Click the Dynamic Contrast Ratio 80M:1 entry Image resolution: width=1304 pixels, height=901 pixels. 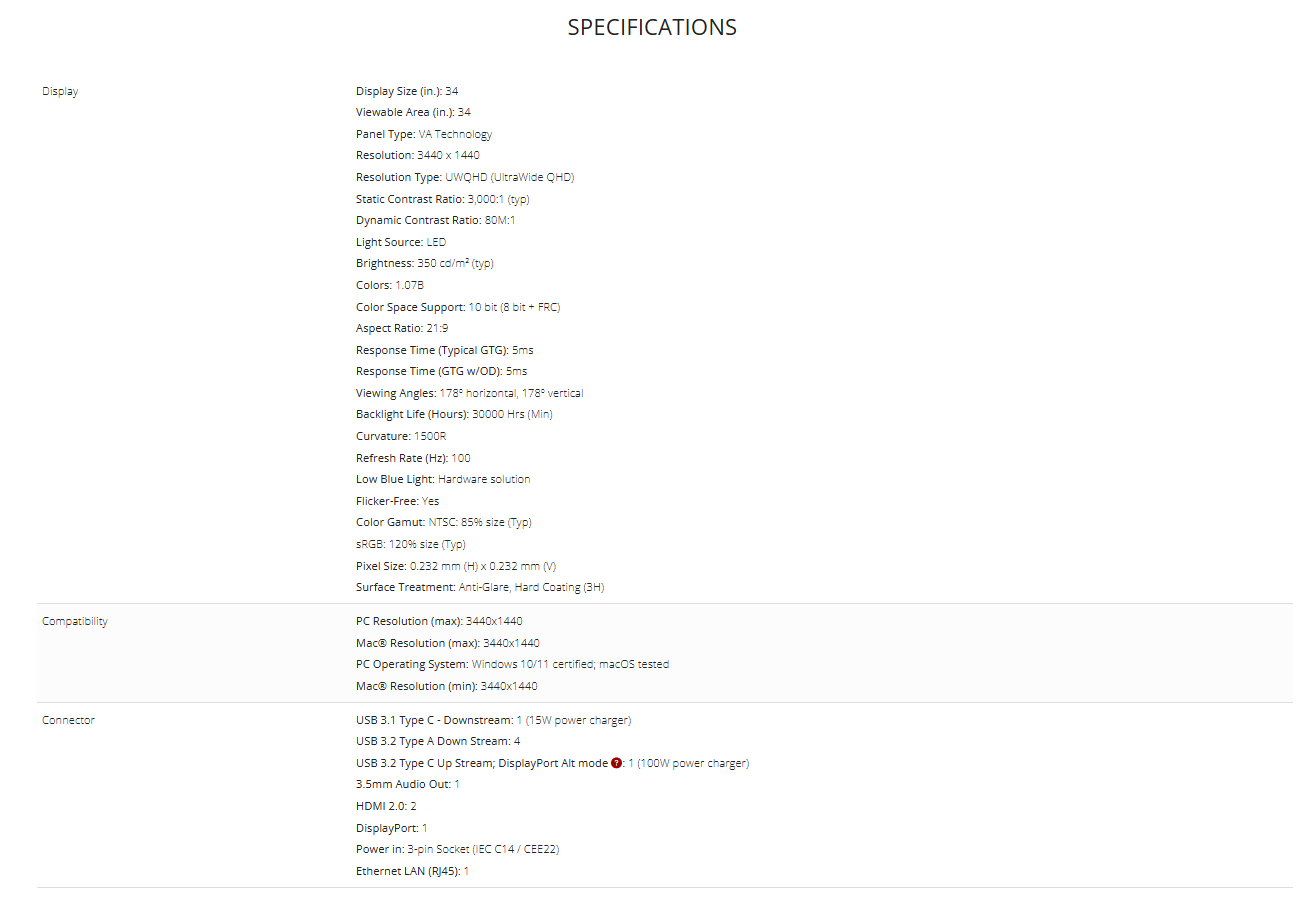click(436, 220)
